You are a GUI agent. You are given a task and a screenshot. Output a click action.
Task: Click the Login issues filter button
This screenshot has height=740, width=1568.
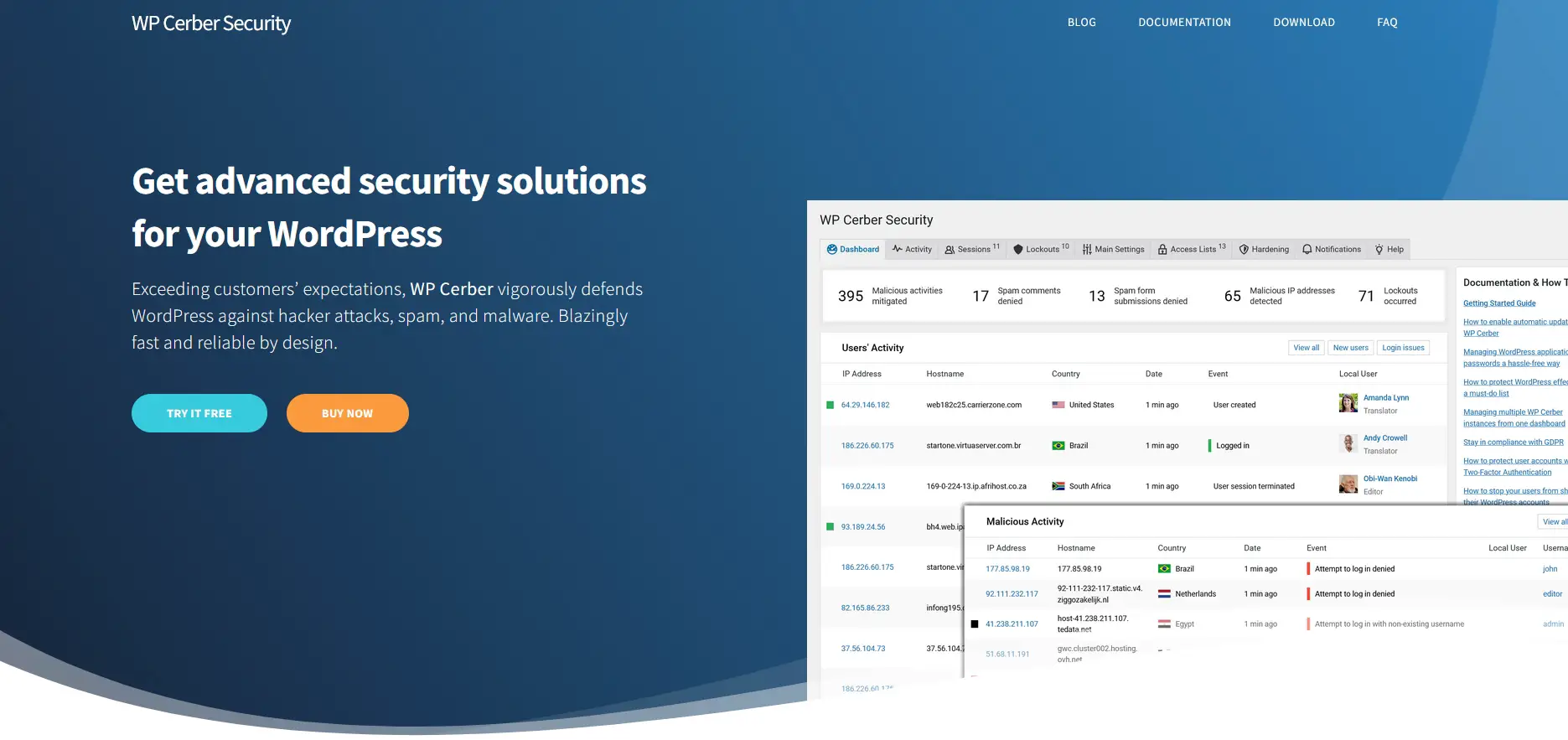pyautogui.click(x=1403, y=348)
